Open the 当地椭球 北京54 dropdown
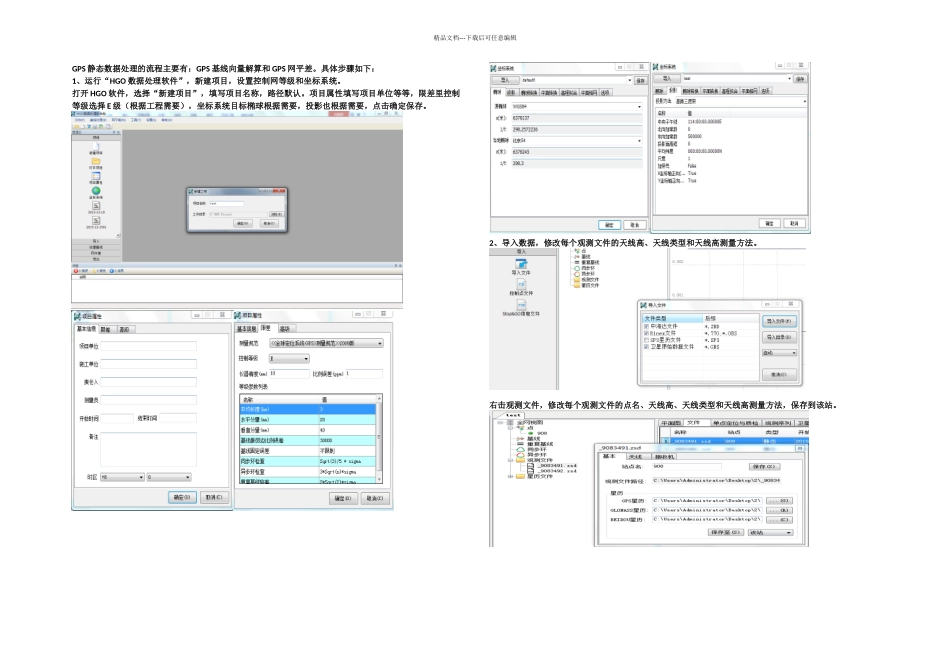Screen dimensions: 950x672 (x=576, y=141)
